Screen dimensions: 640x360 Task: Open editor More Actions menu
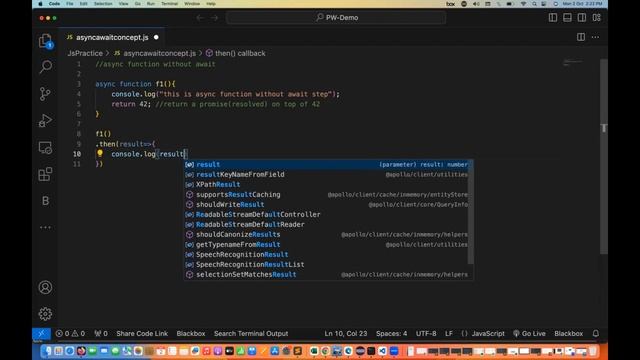(596, 37)
